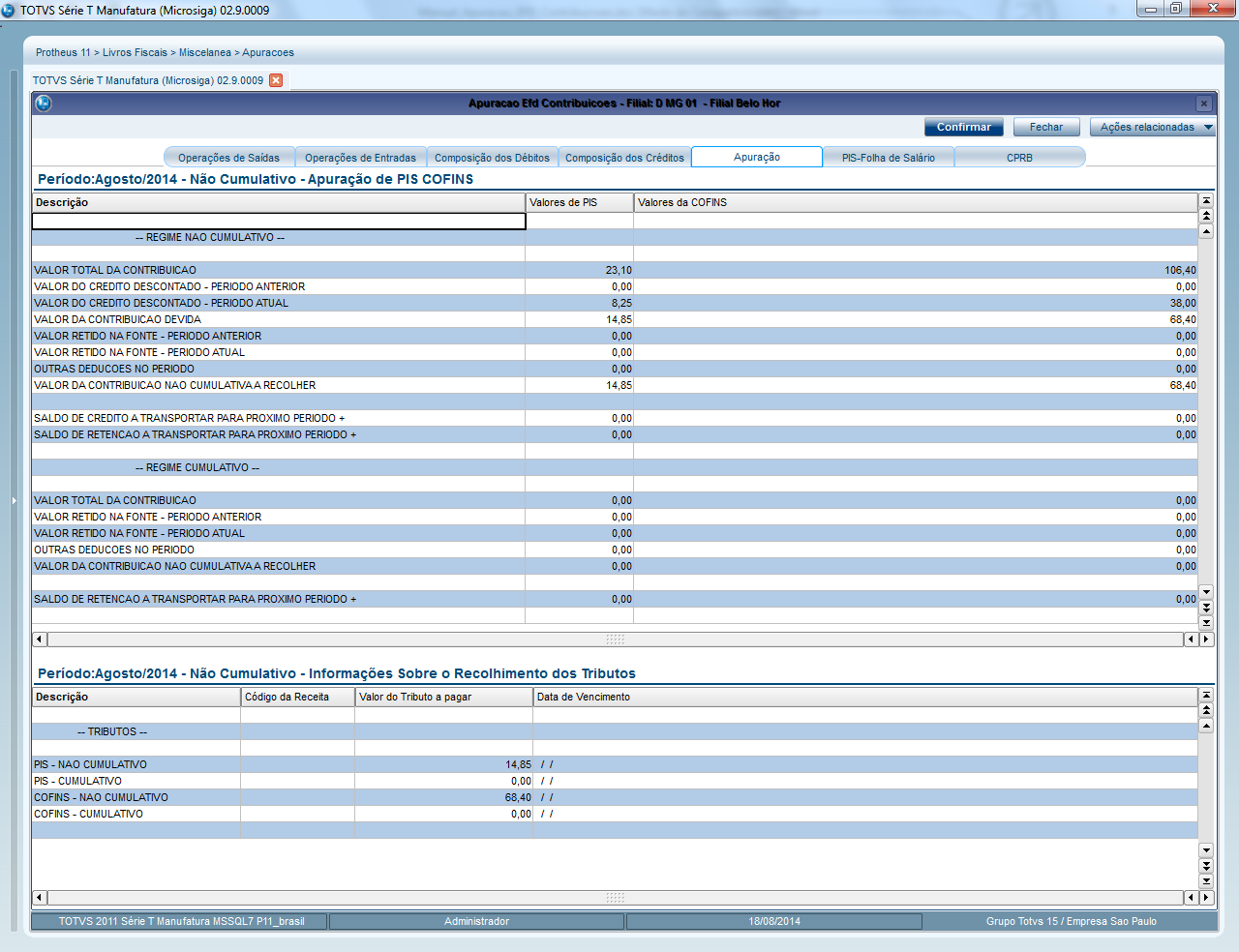Click the Código da Receita column header
This screenshot has height=952, width=1239.
pyautogui.click(x=298, y=697)
